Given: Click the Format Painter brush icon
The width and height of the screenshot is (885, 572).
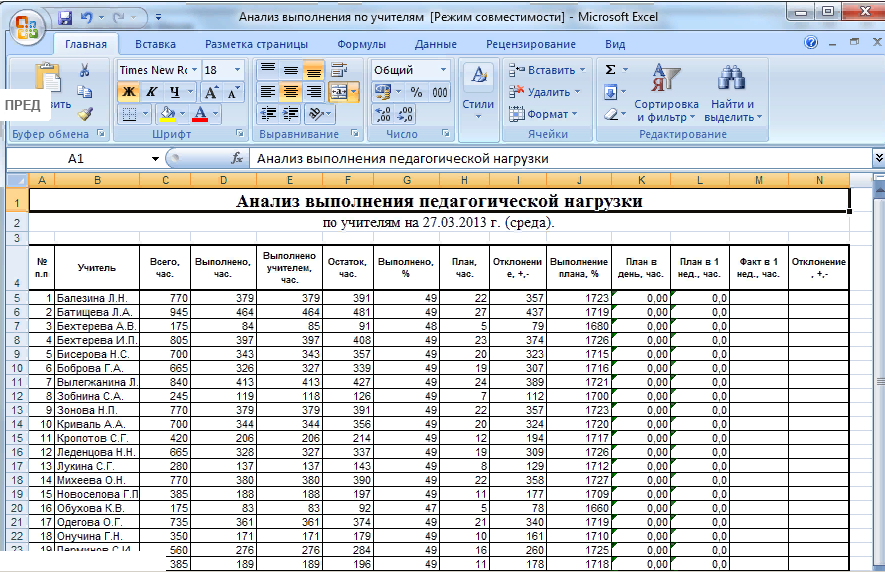Looking at the screenshot, I should pos(85,114).
